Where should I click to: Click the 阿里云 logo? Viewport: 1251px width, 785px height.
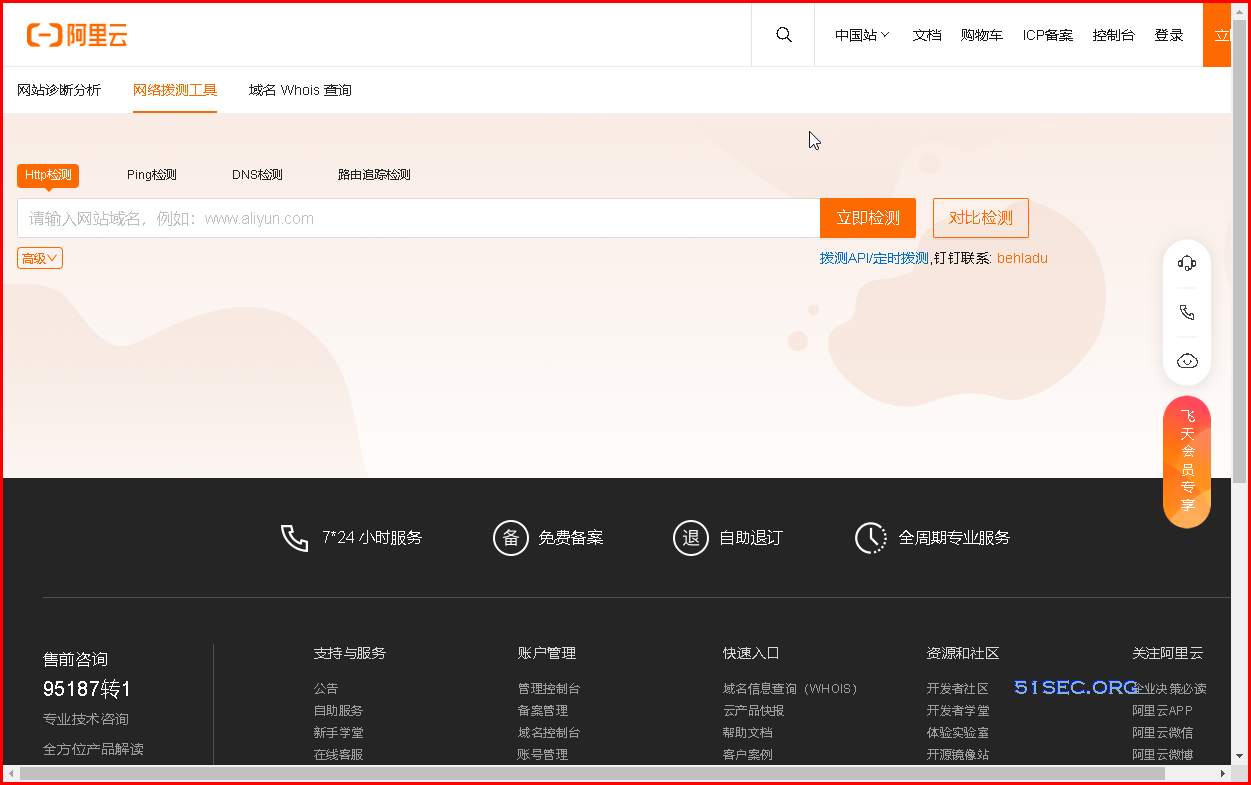pos(77,35)
